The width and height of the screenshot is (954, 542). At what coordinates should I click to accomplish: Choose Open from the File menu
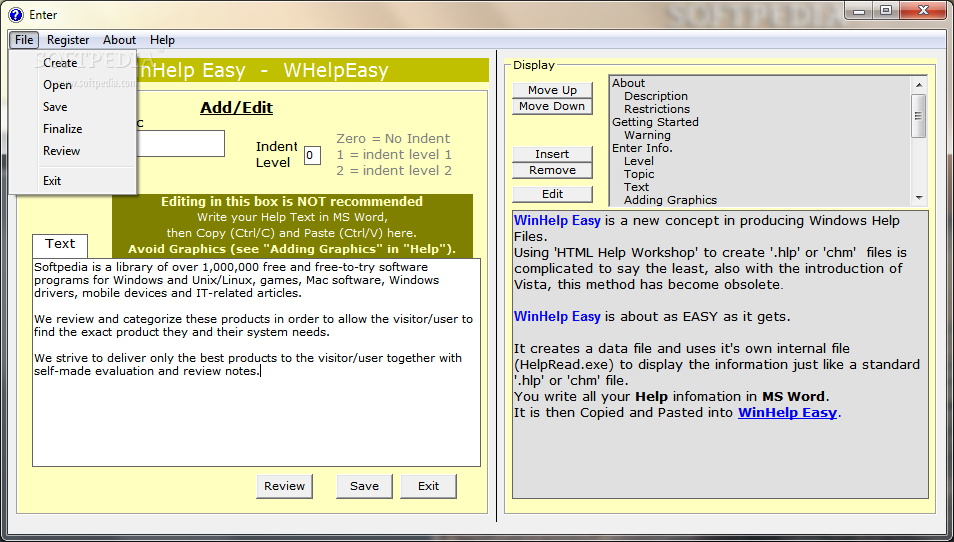[72, 85]
